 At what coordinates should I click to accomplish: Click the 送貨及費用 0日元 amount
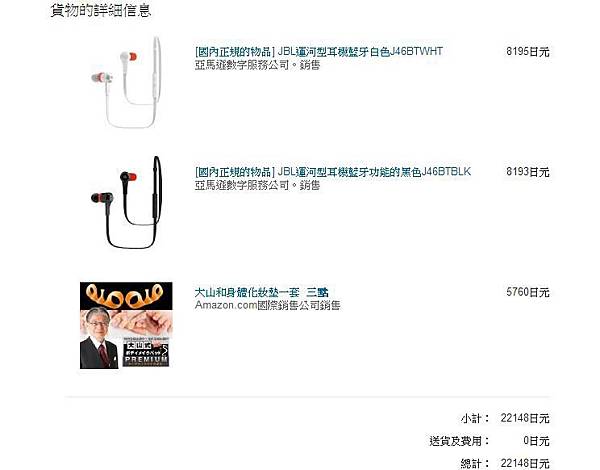point(536,441)
